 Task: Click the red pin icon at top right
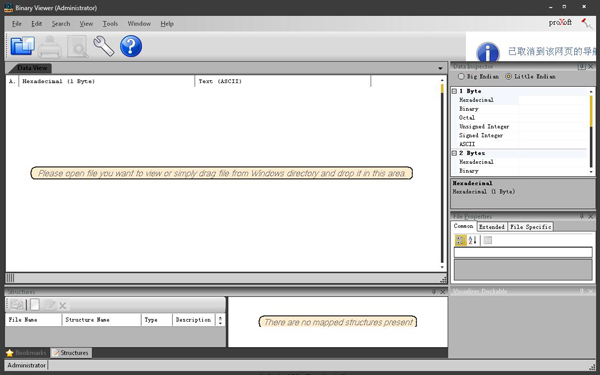pyautogui.click(x=587, y=23)
